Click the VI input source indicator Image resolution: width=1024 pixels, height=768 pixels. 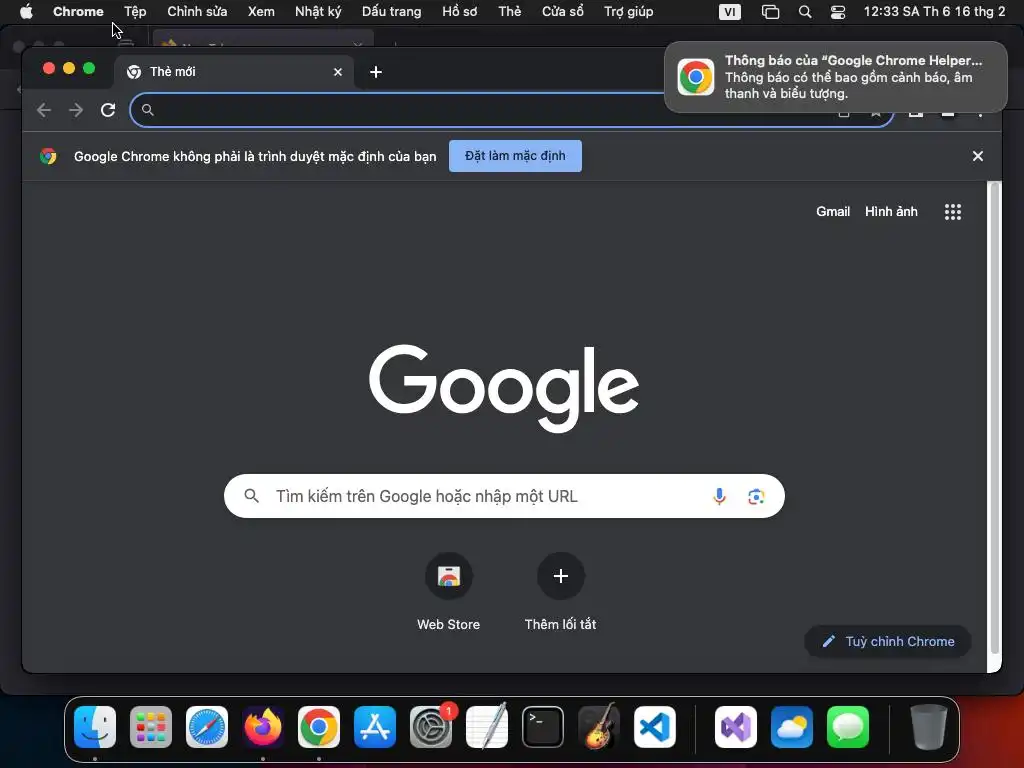click(729, 12)
